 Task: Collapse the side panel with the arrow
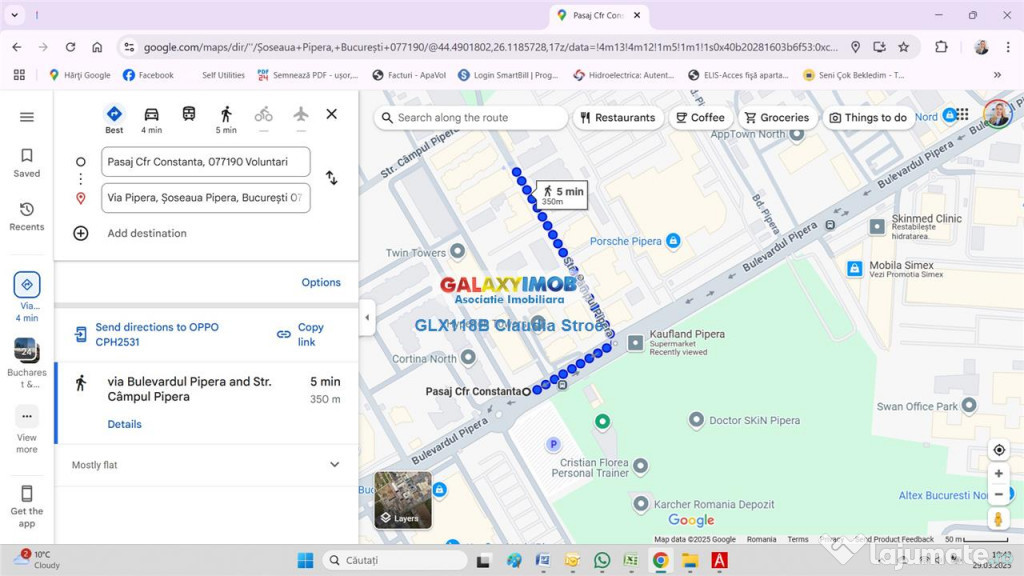(367, 317)
